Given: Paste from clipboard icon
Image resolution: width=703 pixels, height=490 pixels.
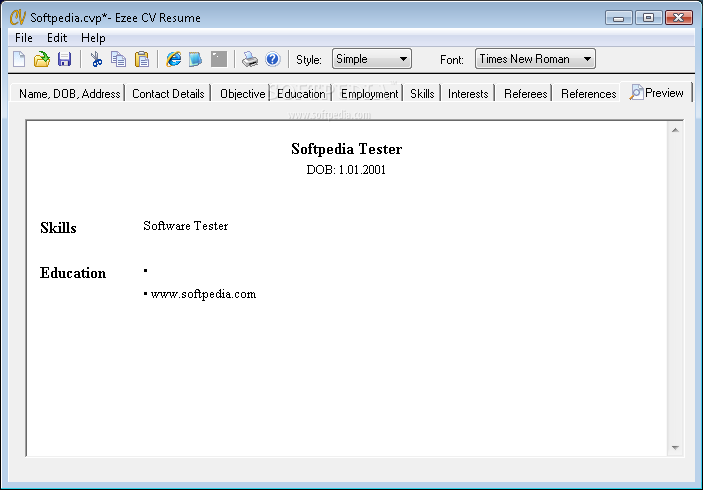Looking at the screenshot, I should (x=142, y=59).
